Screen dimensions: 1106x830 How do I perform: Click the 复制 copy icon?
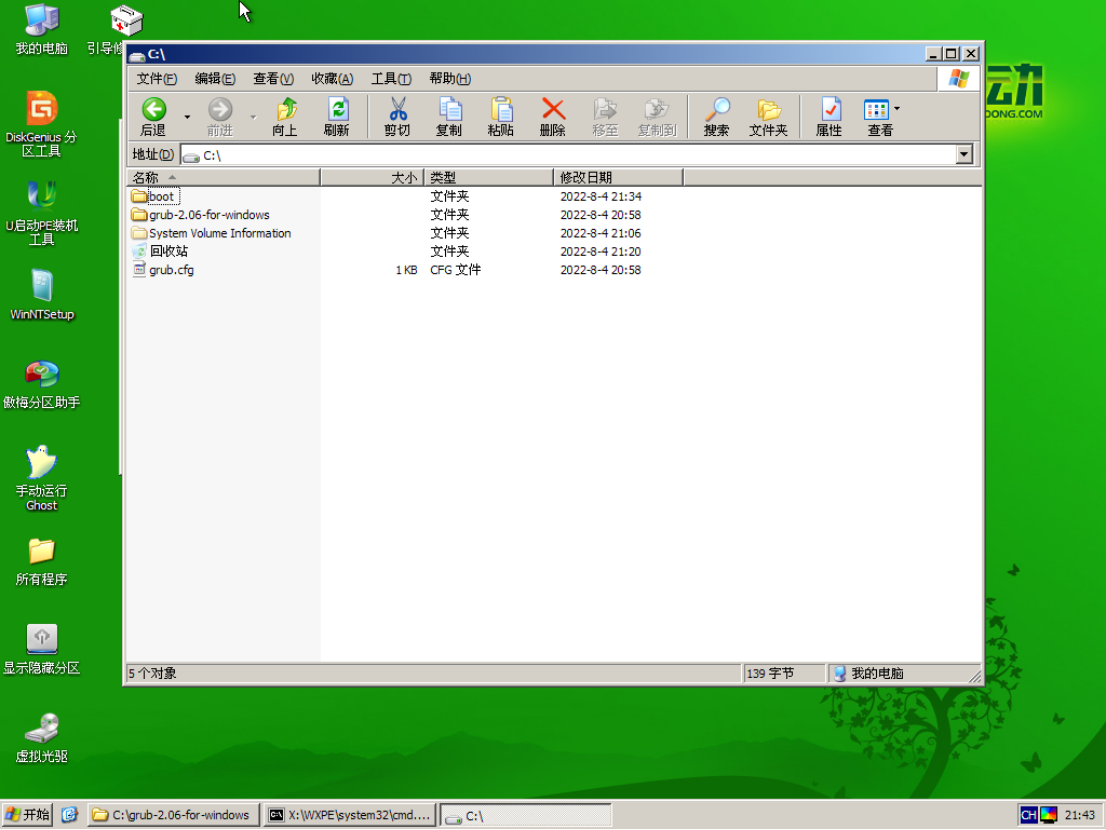449,109
